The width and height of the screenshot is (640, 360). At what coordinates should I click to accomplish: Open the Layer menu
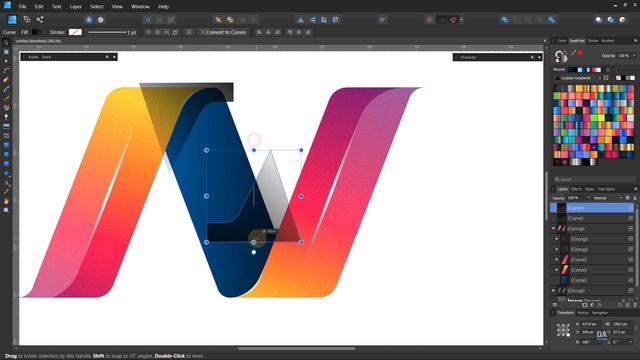coord(76,7)
